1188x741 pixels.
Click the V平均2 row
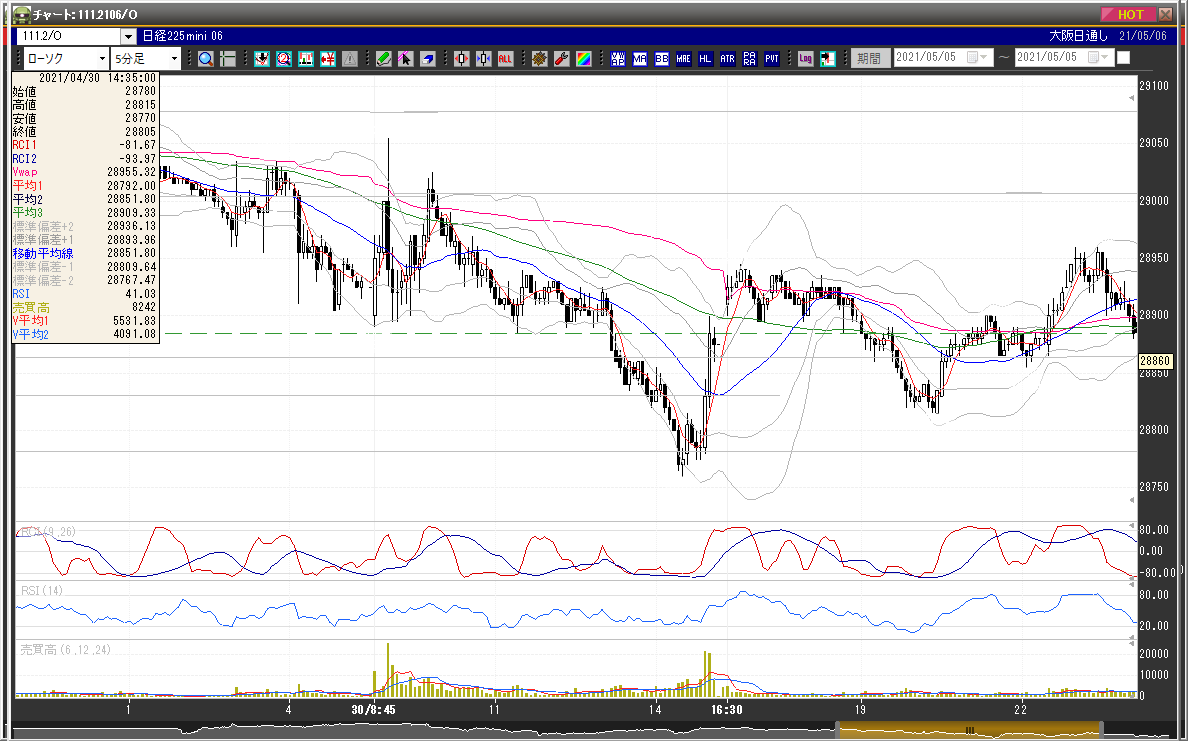(85, 334)
